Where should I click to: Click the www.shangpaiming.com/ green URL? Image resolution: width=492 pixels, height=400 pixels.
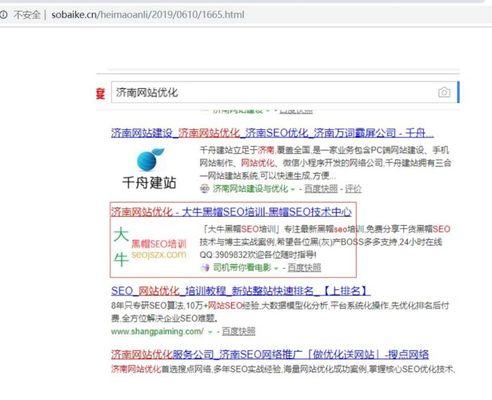click(157, 332)
